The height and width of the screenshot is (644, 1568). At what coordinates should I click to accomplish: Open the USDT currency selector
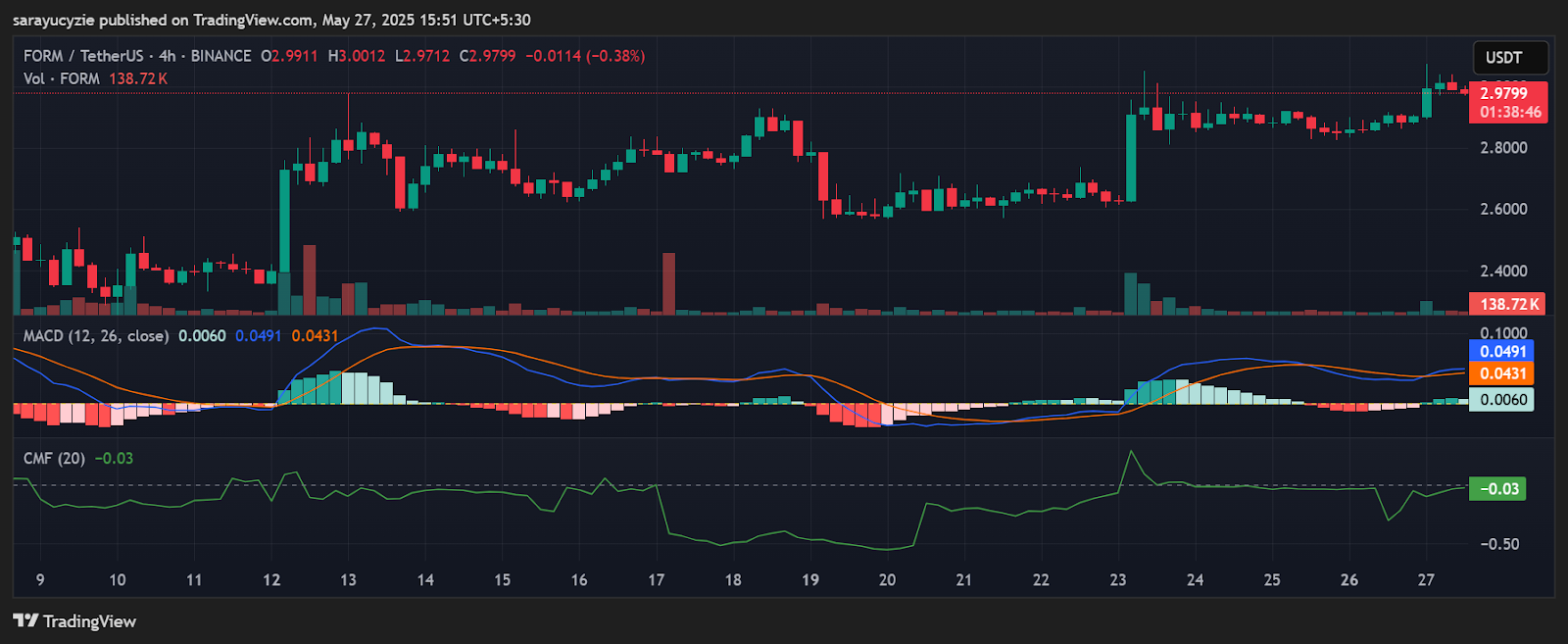(x=1510, y=58)
